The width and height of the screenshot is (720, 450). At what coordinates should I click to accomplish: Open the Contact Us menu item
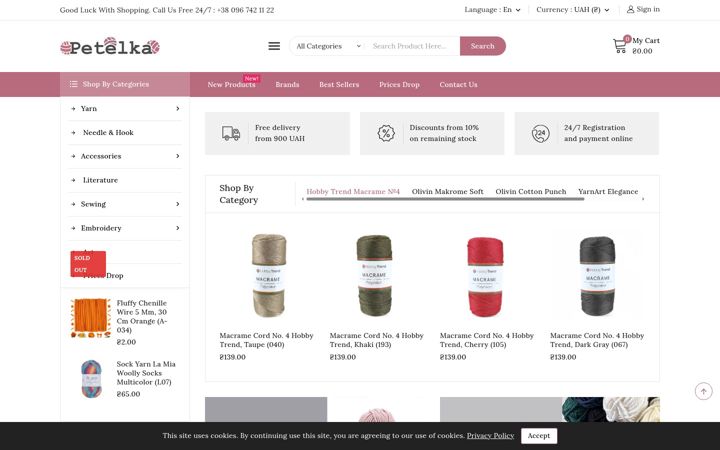pos(458,84)
